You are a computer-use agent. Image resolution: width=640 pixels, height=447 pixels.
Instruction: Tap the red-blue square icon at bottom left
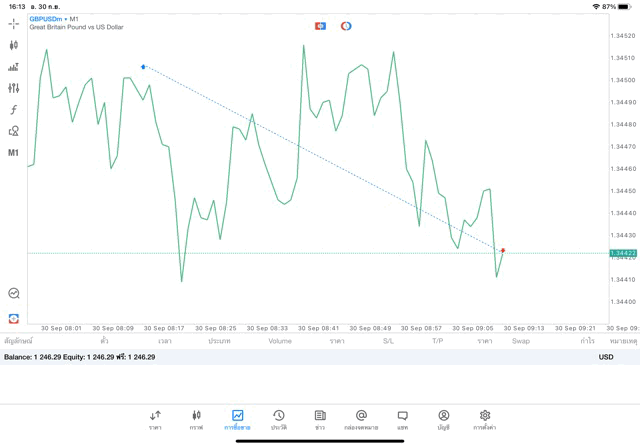(14, 318)
